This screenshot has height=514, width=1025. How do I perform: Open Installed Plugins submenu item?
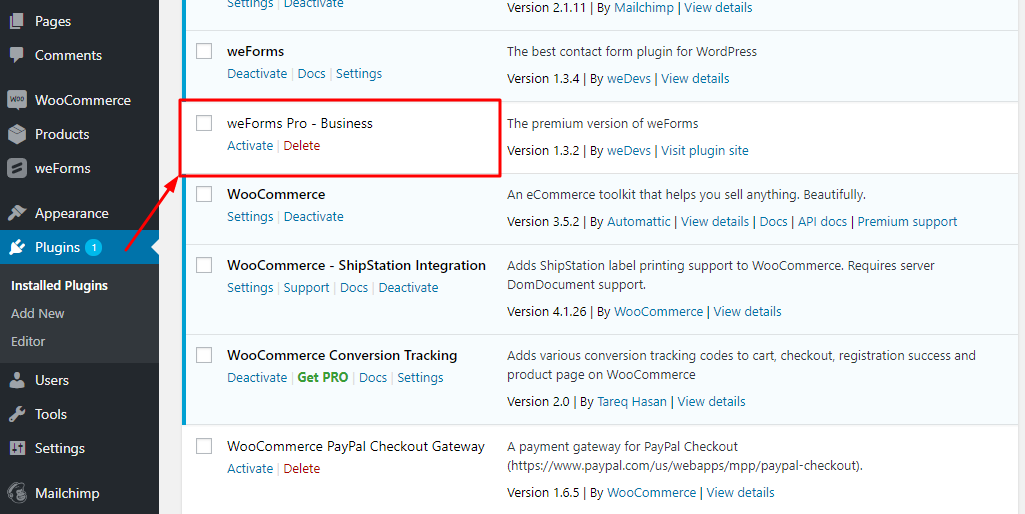click(59, 286)
